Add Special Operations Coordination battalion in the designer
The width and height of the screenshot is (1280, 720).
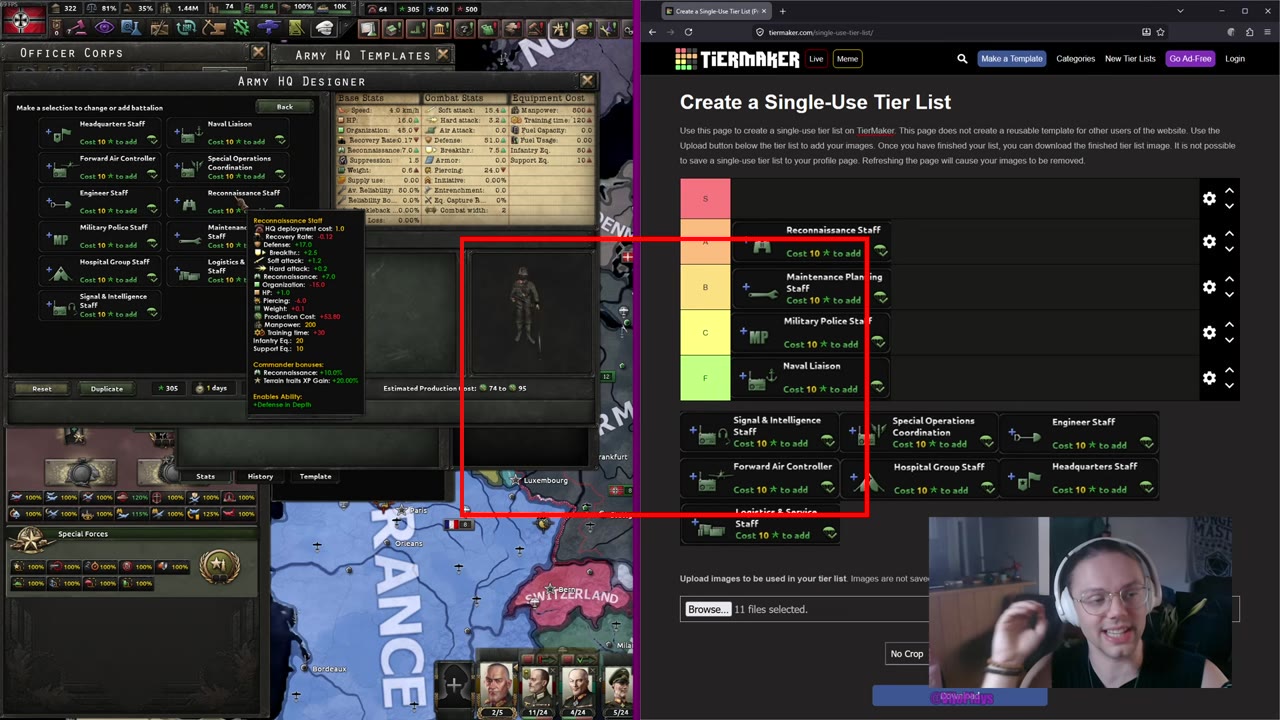227,167
